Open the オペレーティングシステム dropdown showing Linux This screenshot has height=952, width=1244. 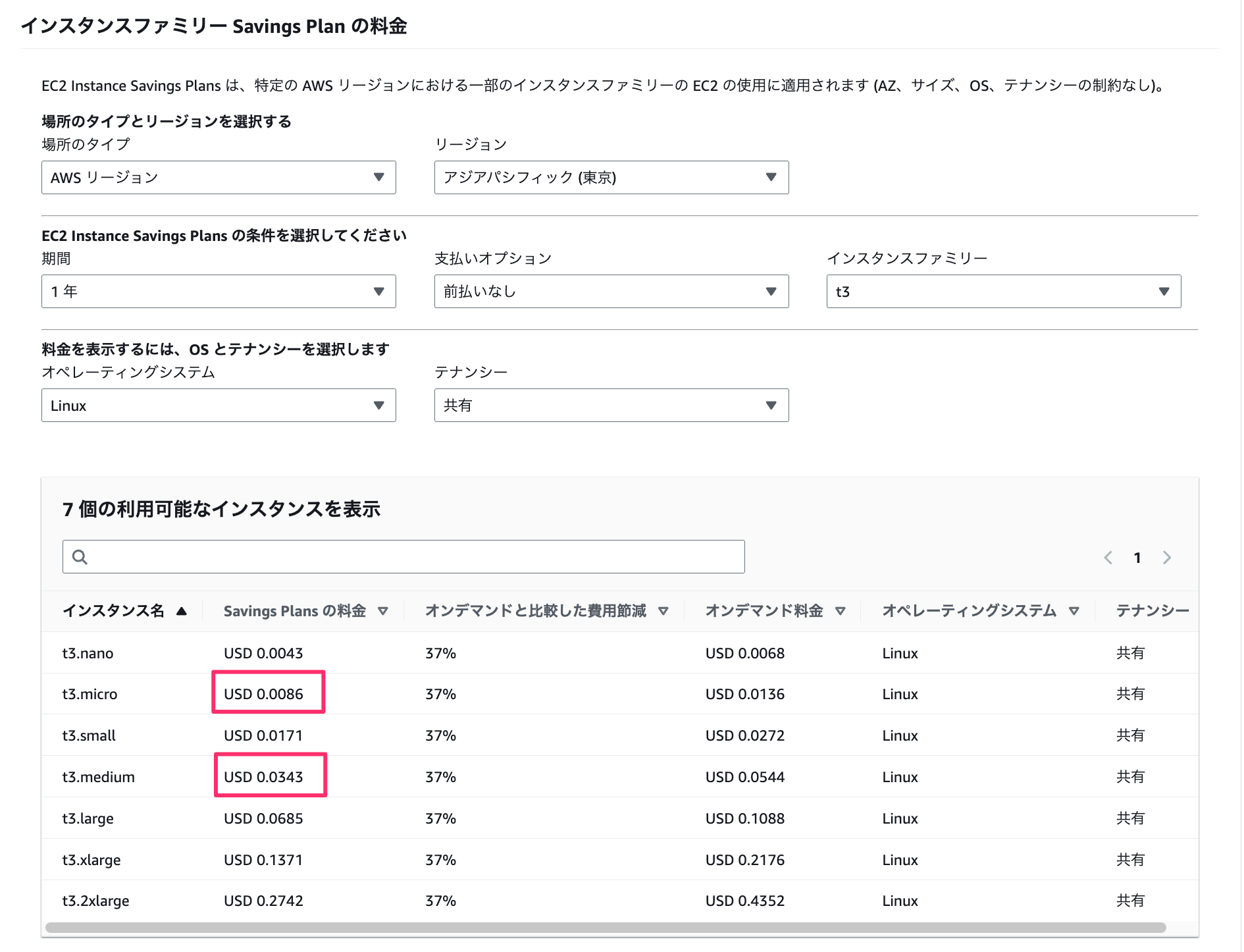tap(219, 405)
